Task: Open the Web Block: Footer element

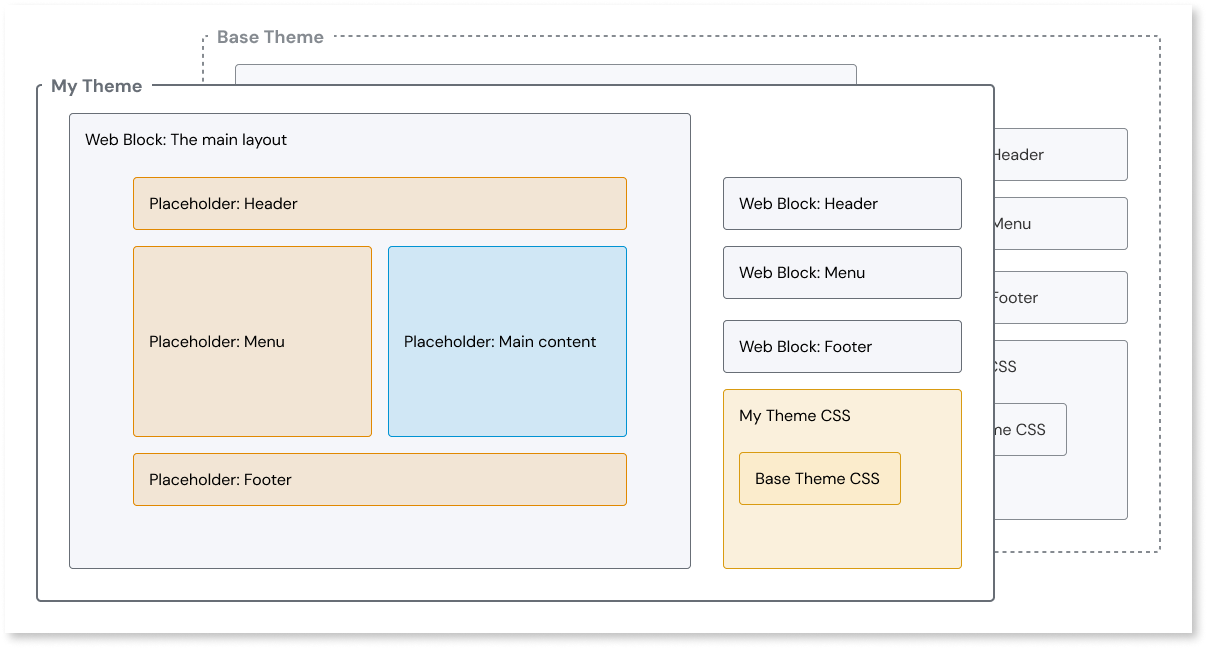Action: [x=841, y=346]
